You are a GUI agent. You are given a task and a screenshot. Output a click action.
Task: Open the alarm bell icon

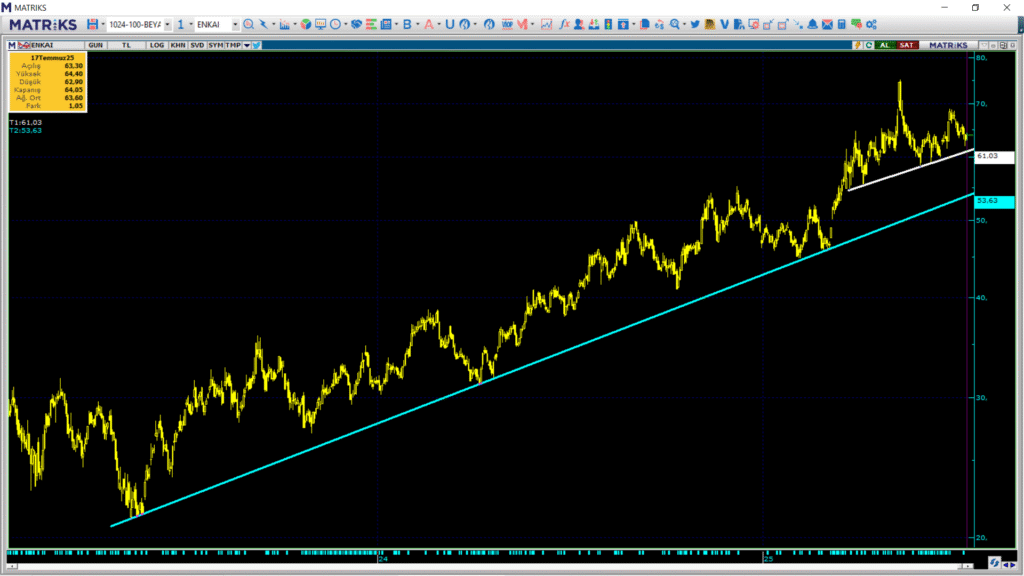(x=812, y=24)
